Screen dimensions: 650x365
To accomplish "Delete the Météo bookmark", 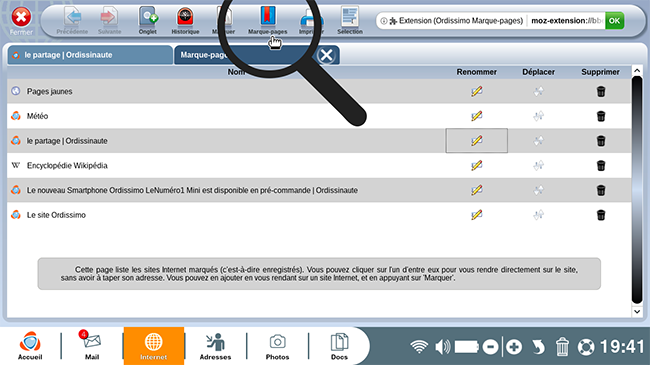I will click(601, 116).
